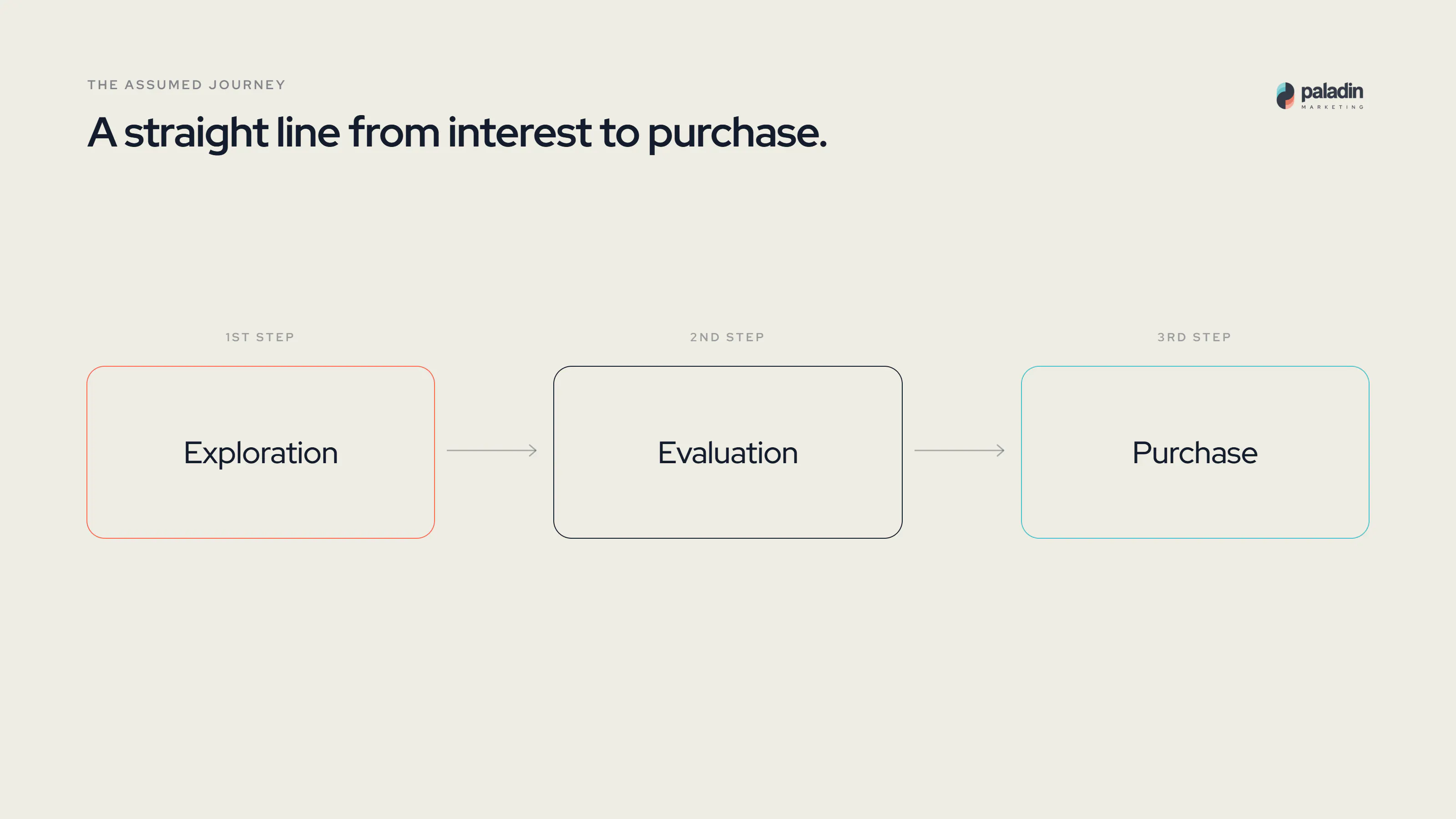Click the "1ST STEP" label
The width and height of the screenshot is (1456, 819).
click(260, 338)
